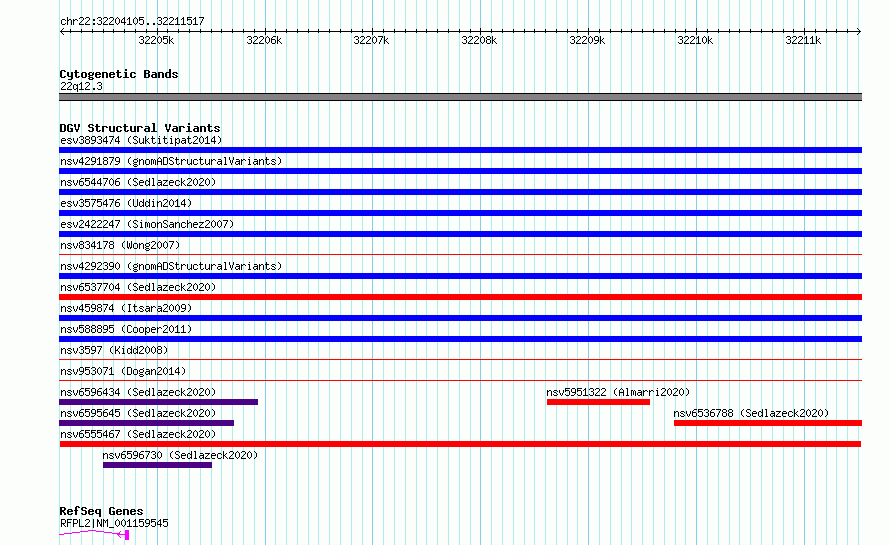Click the nsv5951322 (Almarri2020) label
This screenshot has height=545, width=890.
tap(618, 392)
